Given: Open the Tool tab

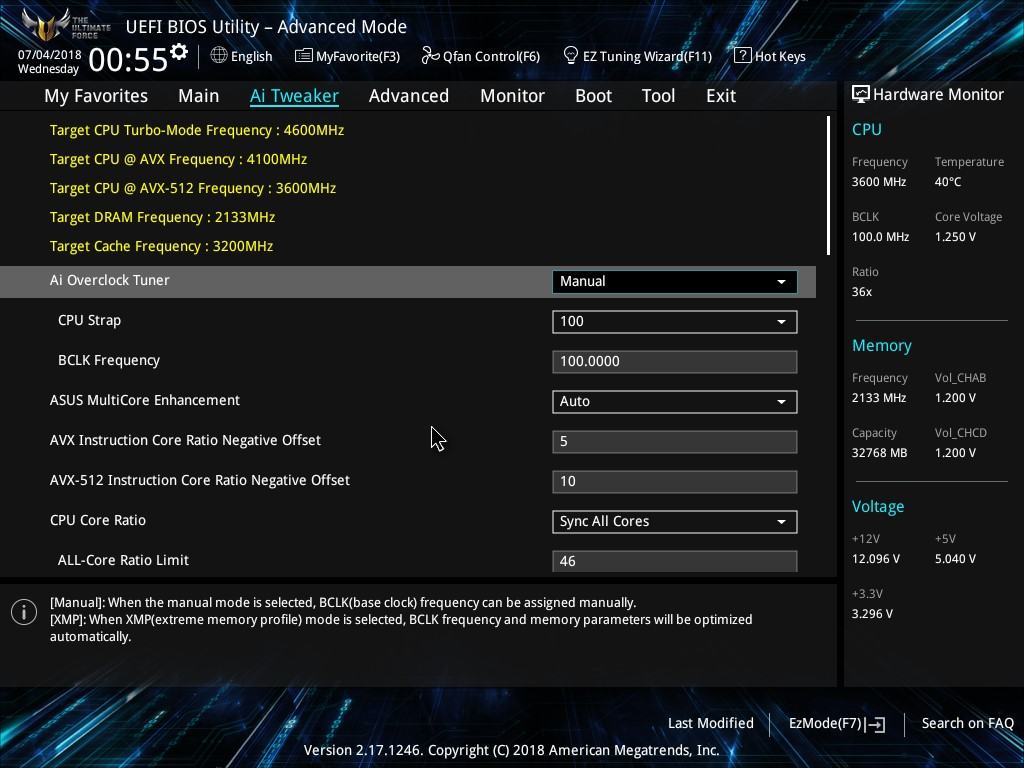Looking at the screenshot, I should [658, 96].
